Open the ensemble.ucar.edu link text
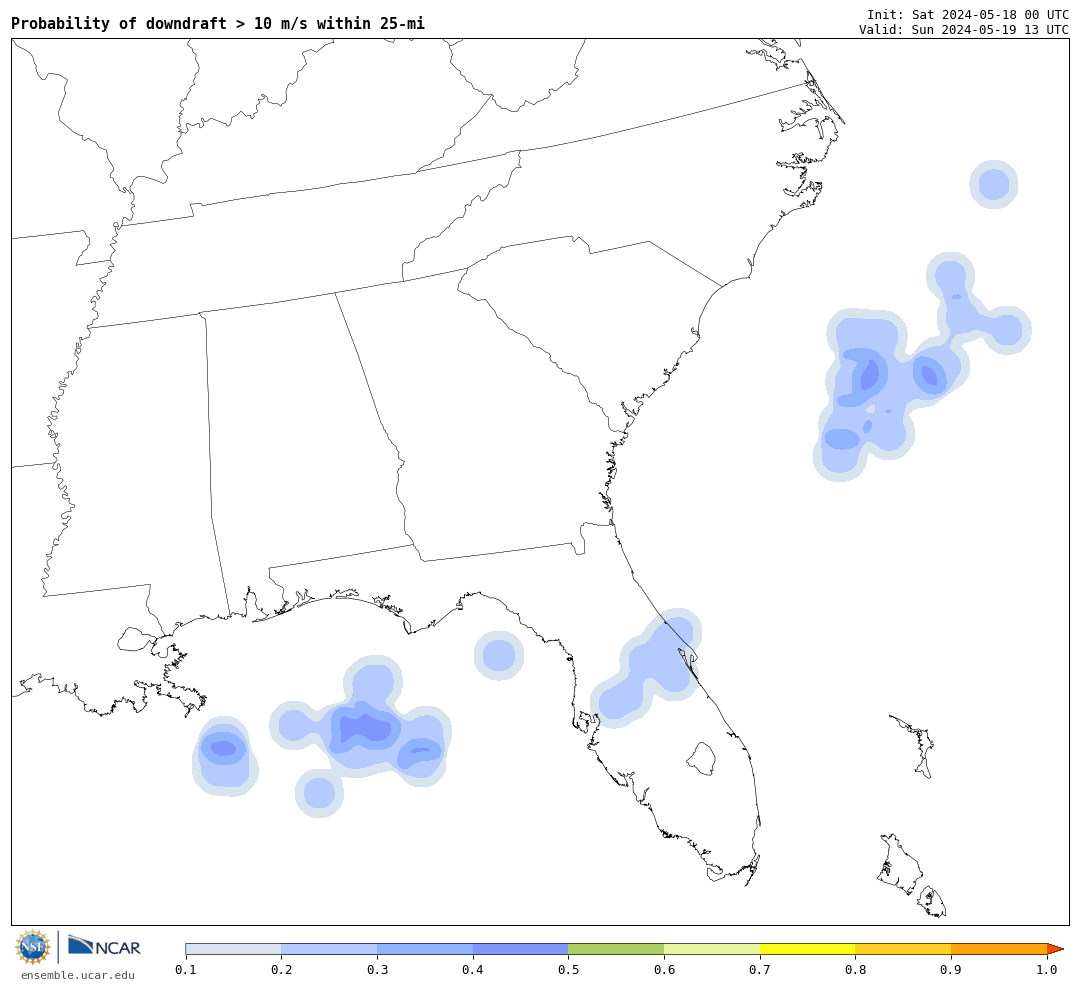1080x988 pixels. pyautogui.click(x=78, y=975)
